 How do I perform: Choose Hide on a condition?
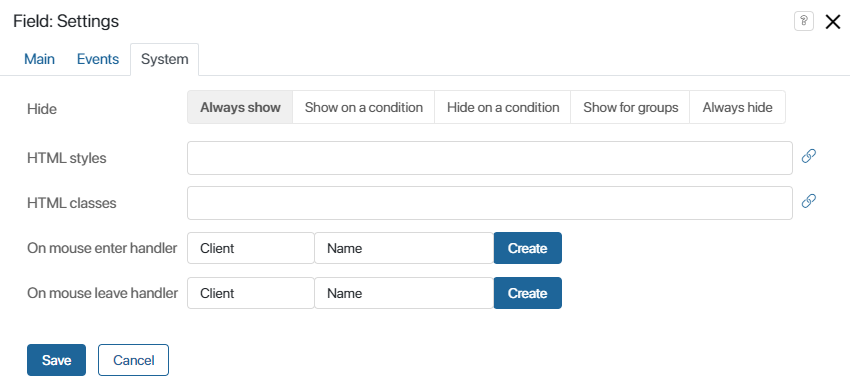(x=503, y=107)
